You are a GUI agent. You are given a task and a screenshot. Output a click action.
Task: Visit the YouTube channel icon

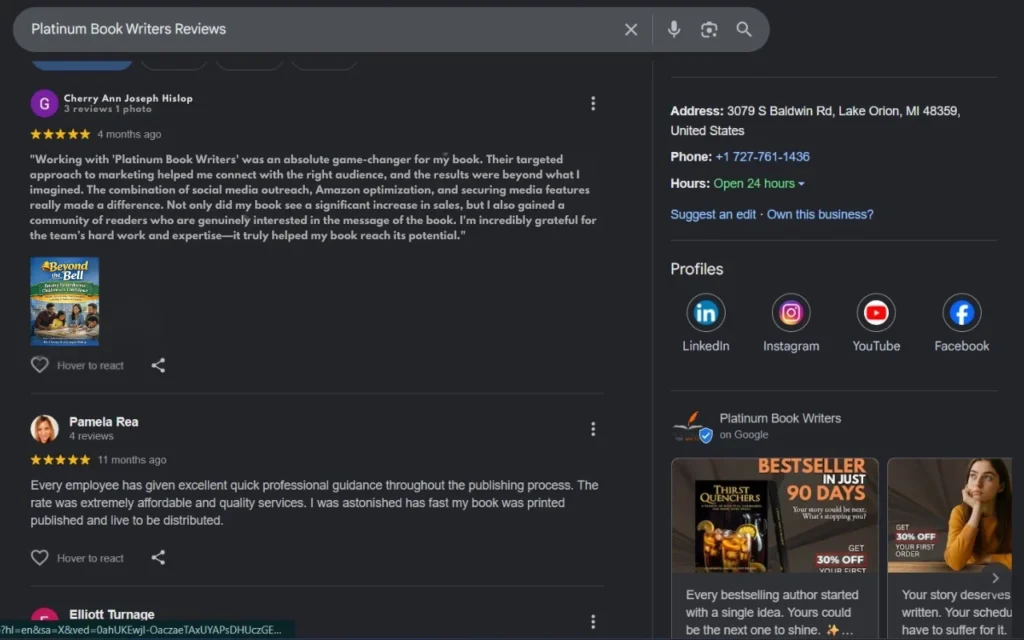click(x=876, y=312)
